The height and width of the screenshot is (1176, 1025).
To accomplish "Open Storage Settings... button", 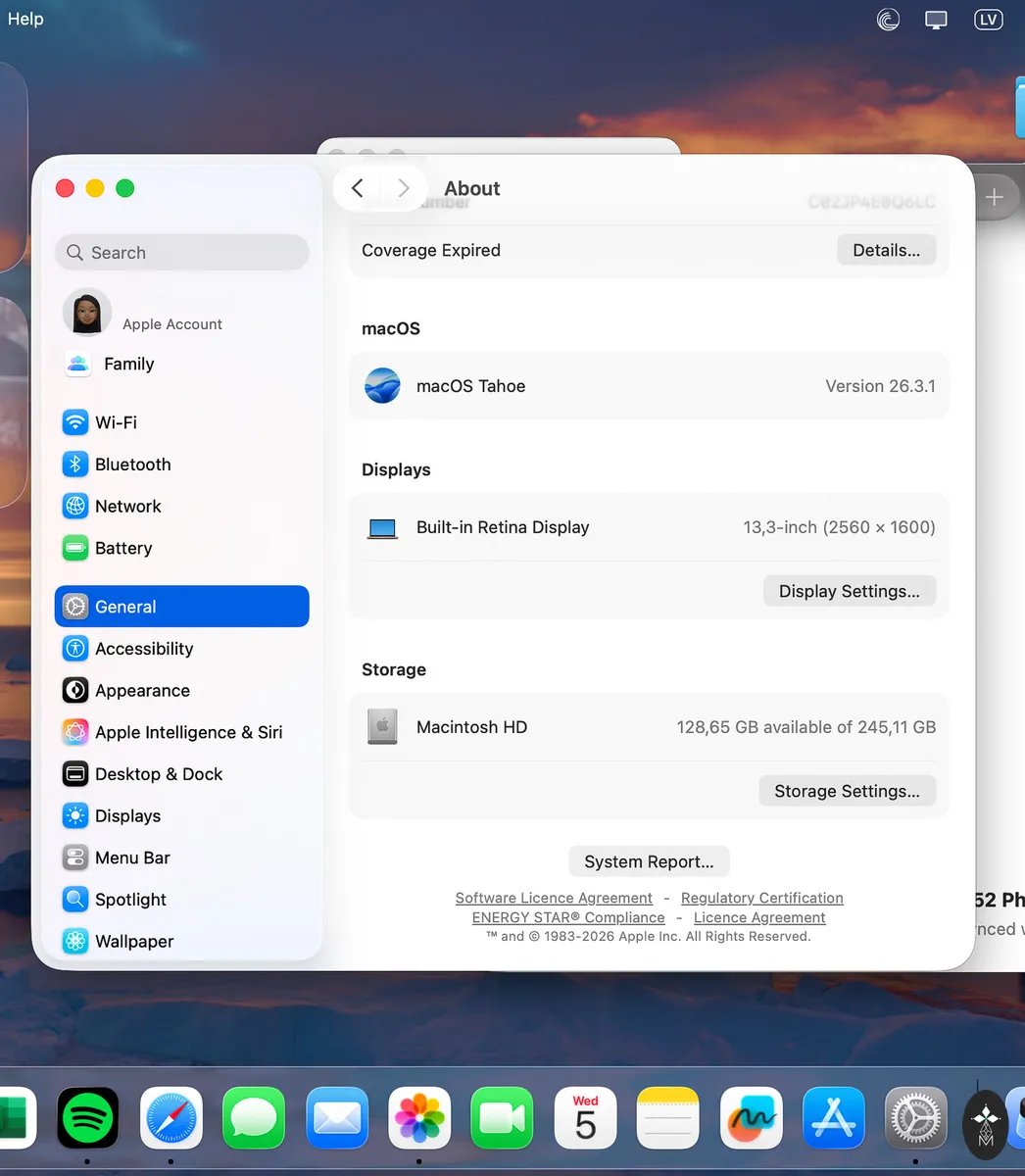I will click(x=847, y=791).
